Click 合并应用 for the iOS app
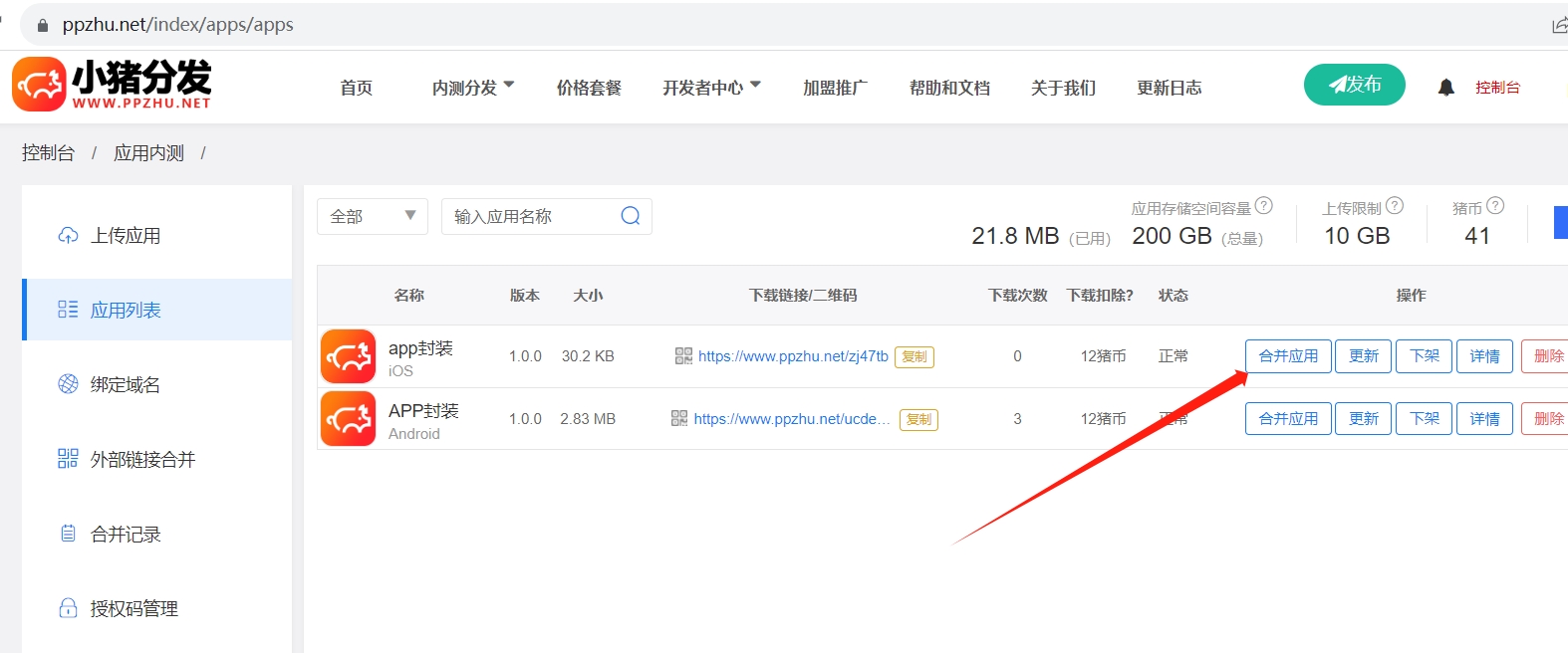The image size is (1568, 653). (x=1287, y=356)
